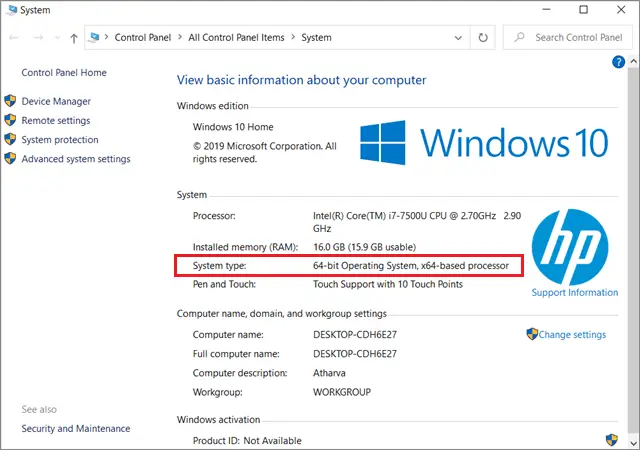Click 64-bit Operating System value
This screenshot has width=640, height=450.
point(411,266)
